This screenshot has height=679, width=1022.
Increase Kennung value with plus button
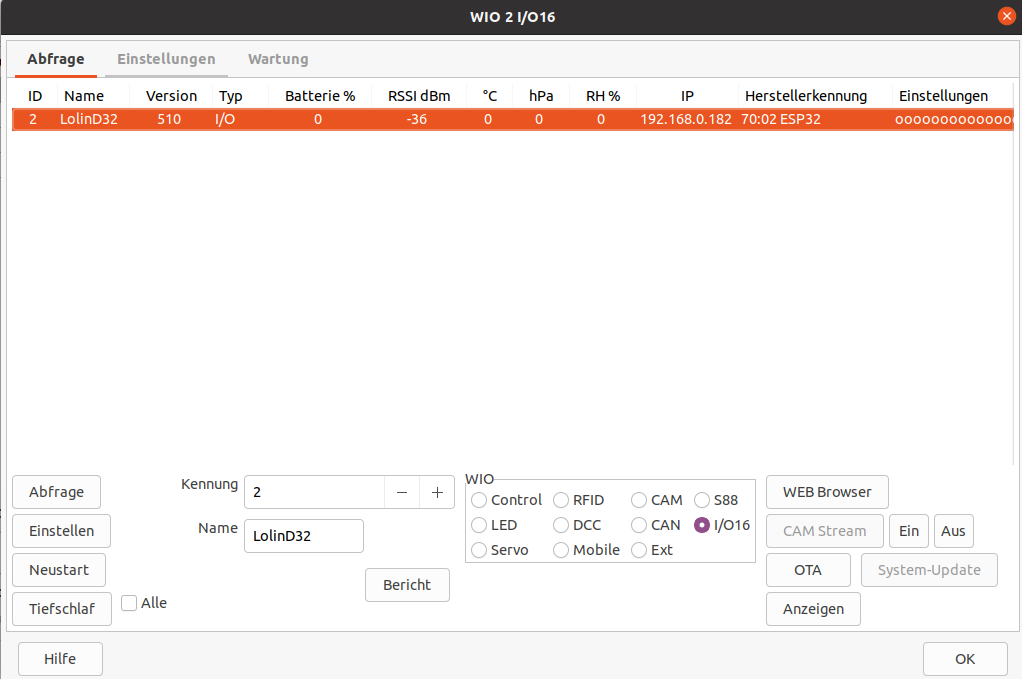click(x=437, y=492)
